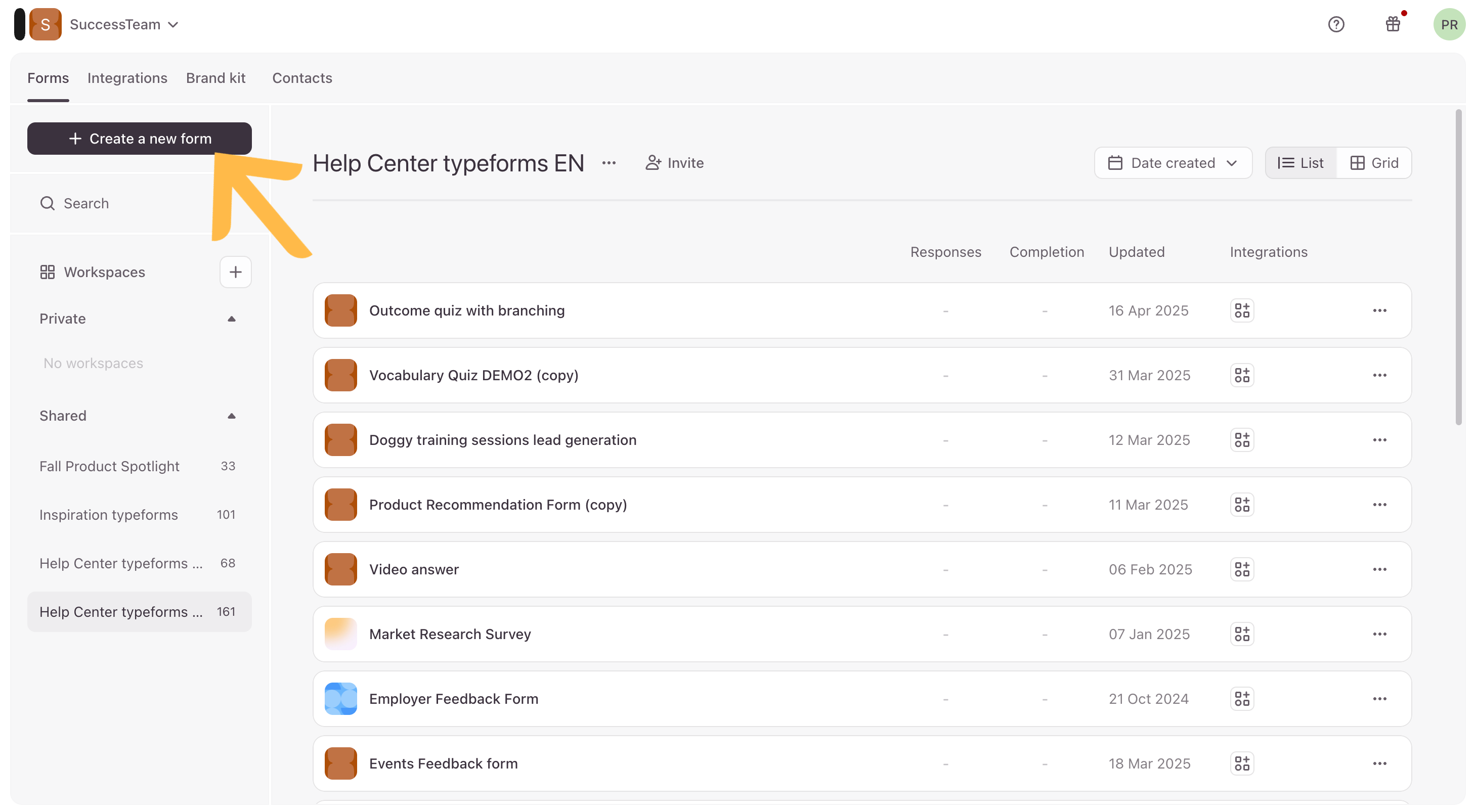Open more options for Employer Feedback Form
This screenshot has height=812, width=1475.
coord(1379,699)
